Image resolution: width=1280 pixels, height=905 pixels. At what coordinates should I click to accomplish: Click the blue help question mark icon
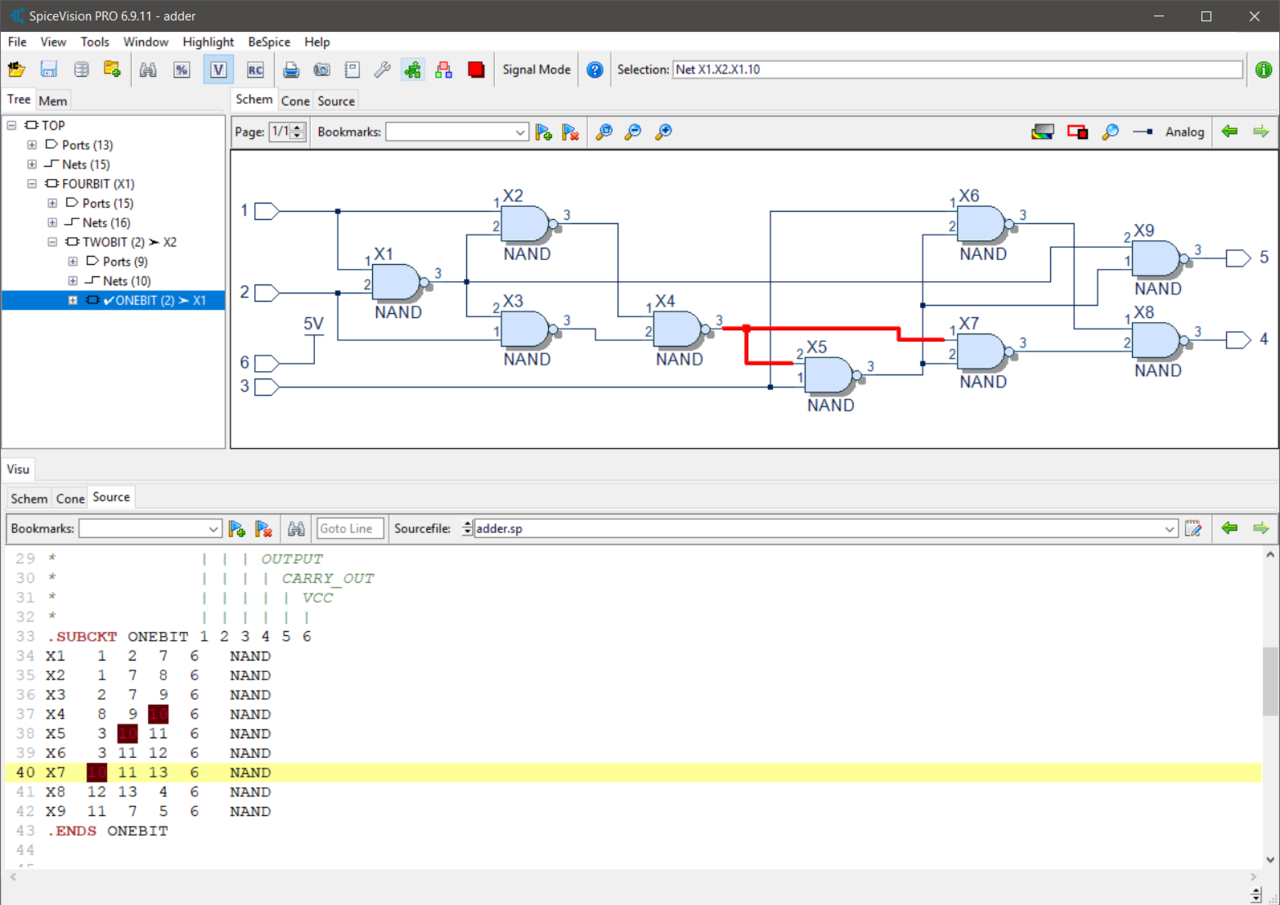[595, 70]
